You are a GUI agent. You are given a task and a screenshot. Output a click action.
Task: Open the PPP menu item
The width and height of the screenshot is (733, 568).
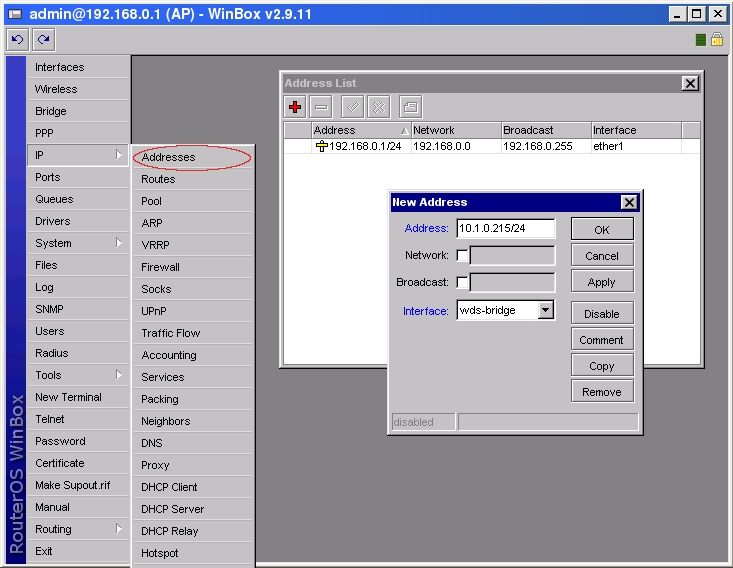coord(78,133)
